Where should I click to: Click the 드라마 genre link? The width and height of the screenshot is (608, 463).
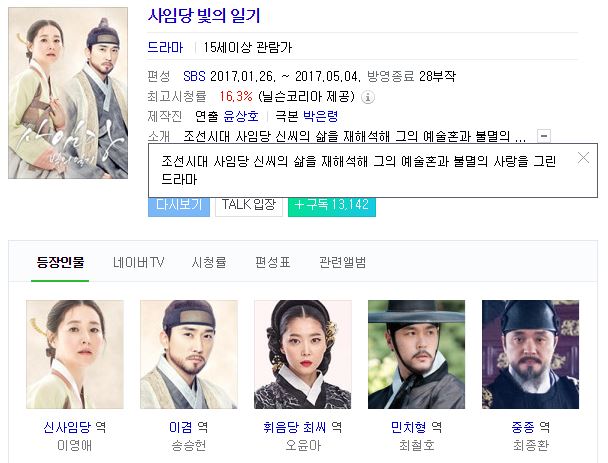pos(165,47)
